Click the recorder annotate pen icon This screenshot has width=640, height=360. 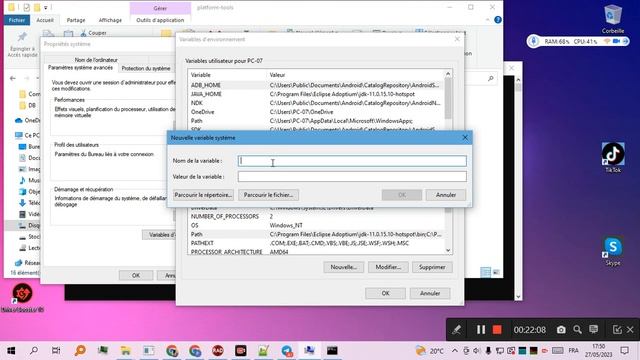click(456, 329)
